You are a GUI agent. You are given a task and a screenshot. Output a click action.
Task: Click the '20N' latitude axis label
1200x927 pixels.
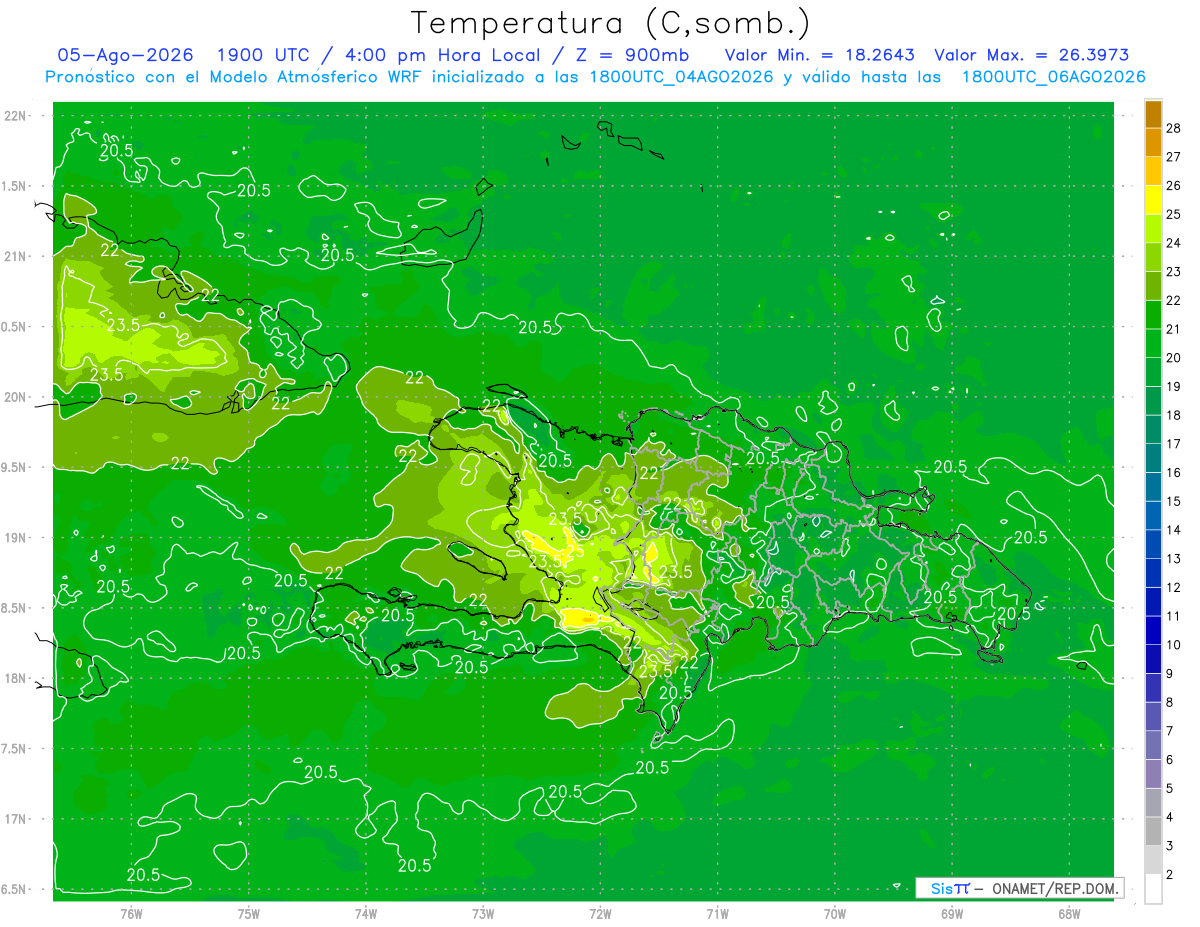pyautogui.click(x=17, y=398)
